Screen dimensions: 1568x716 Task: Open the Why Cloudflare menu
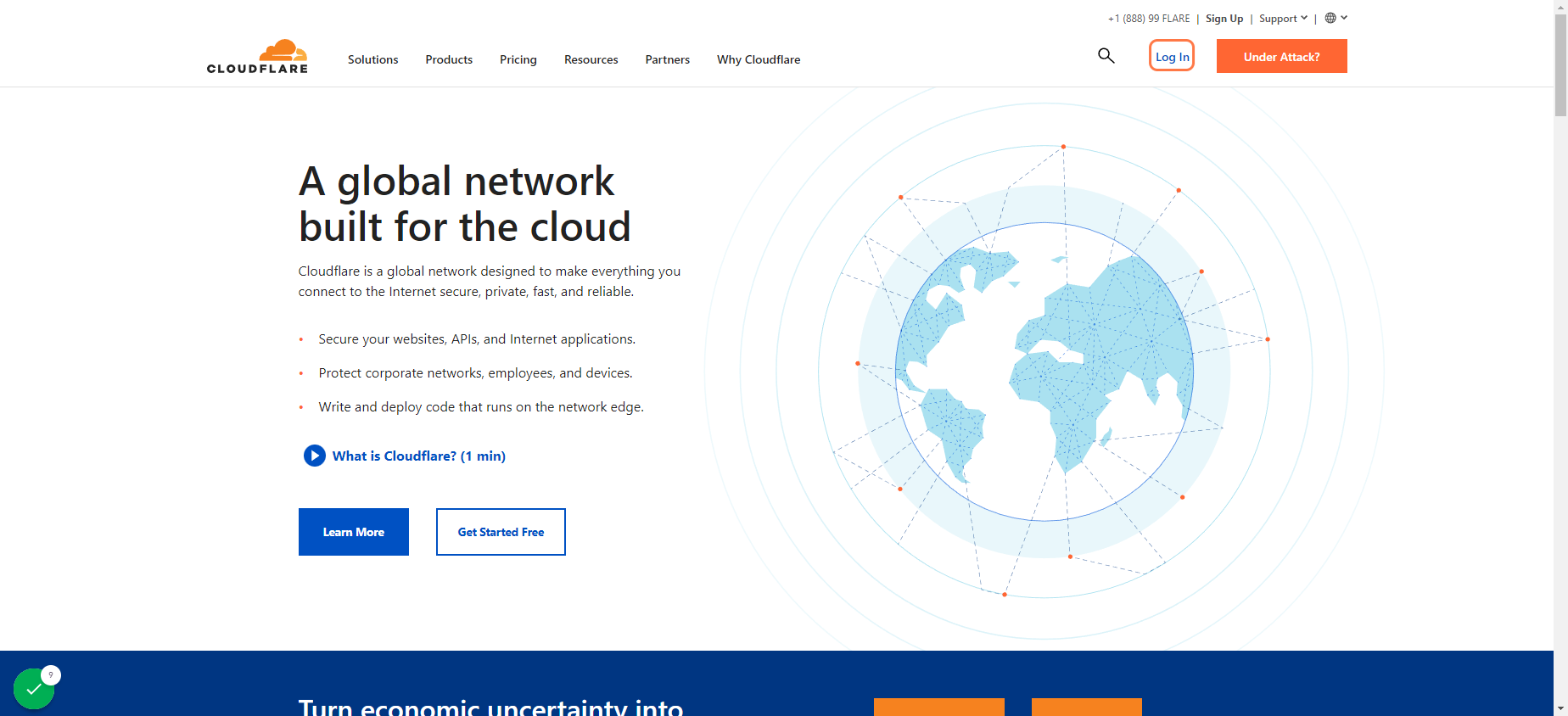759,59
